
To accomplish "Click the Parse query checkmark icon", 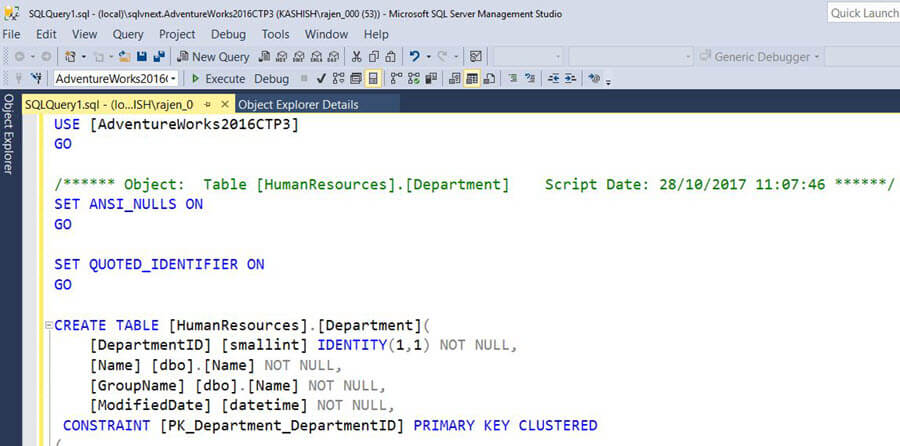I will (321, 78).
